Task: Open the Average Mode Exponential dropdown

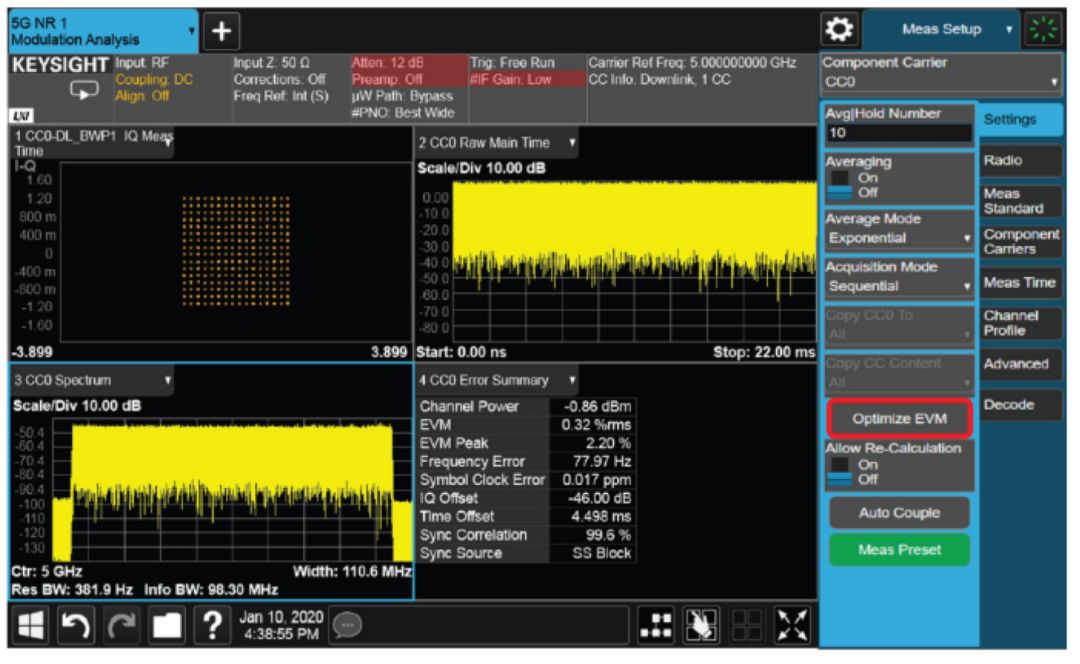Action: coord(899,239)
